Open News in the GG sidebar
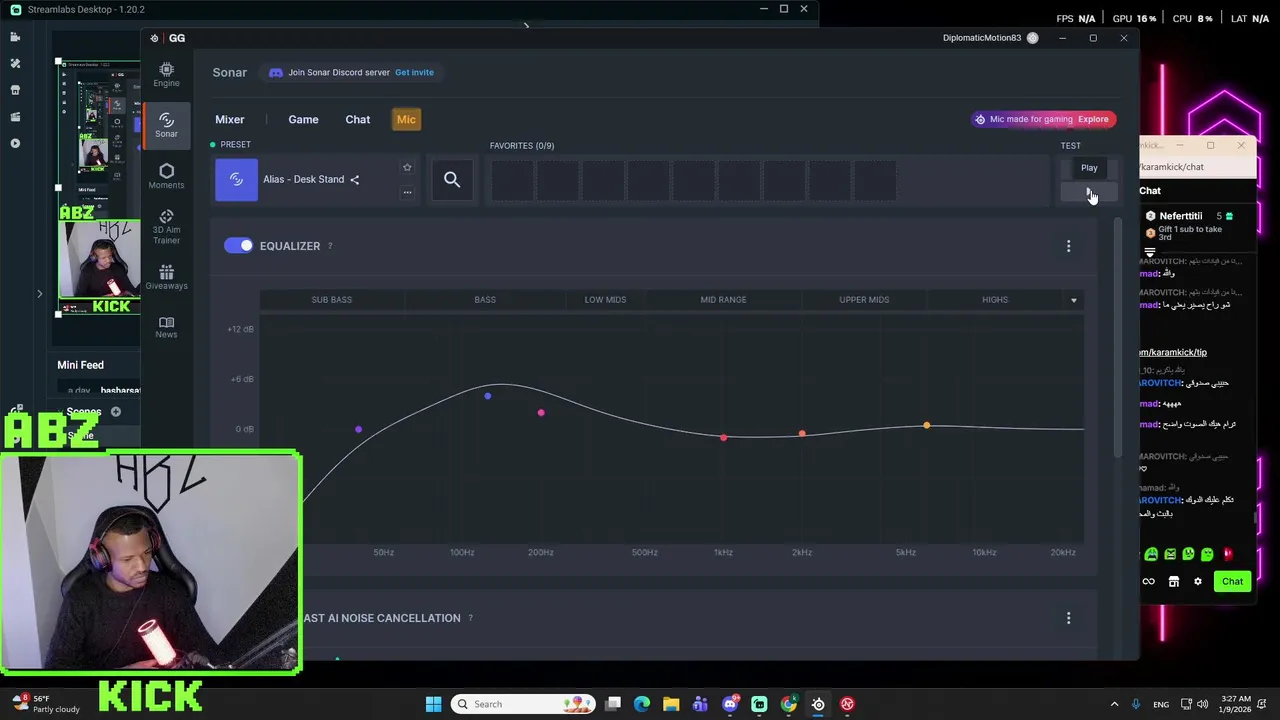Image resolution: width=1280 pixels, height=720 pixels. tap(166, 327)
